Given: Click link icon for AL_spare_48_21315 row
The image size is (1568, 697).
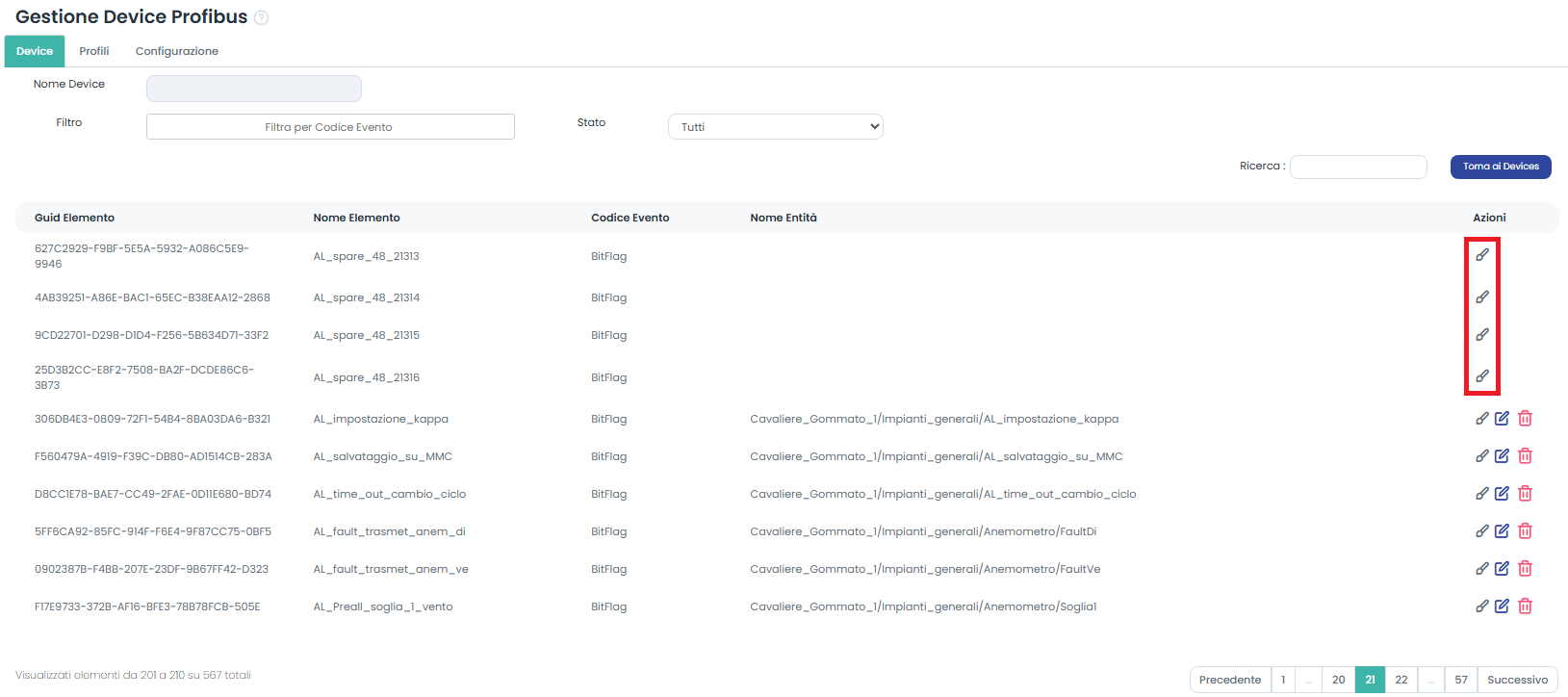Looking at the screenshot, I should [x=1482, y=335].
